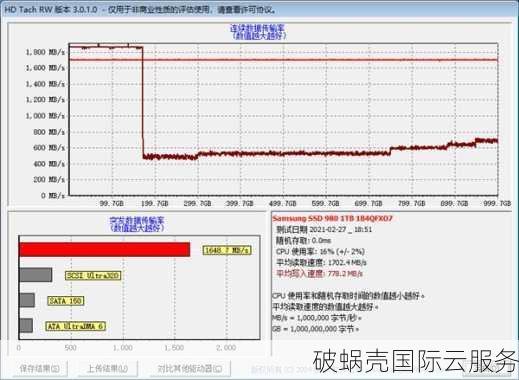Click the 1648.7 MB/s burst label
This screenshot has width=519, height=380.
tap(227, 250)
